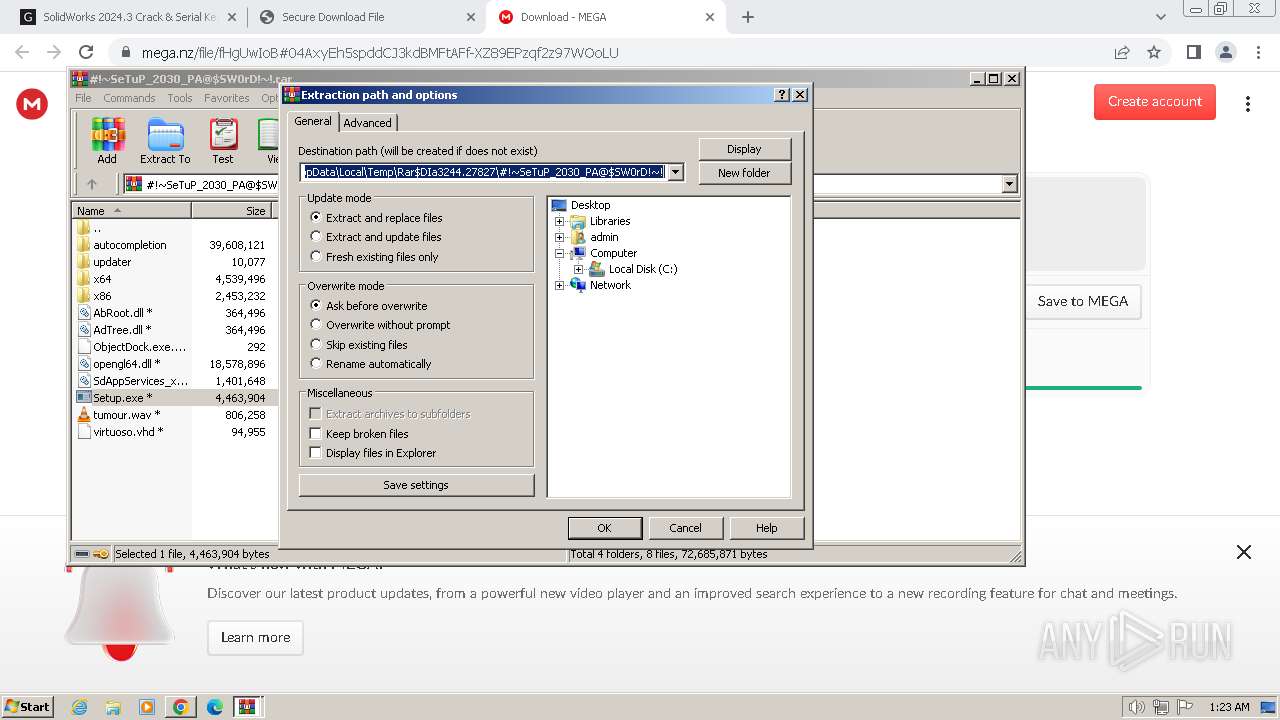This screenshot has height=720, width=1280.
Task: Click the Create account button on MEGA
Action: coord(1155,102)
